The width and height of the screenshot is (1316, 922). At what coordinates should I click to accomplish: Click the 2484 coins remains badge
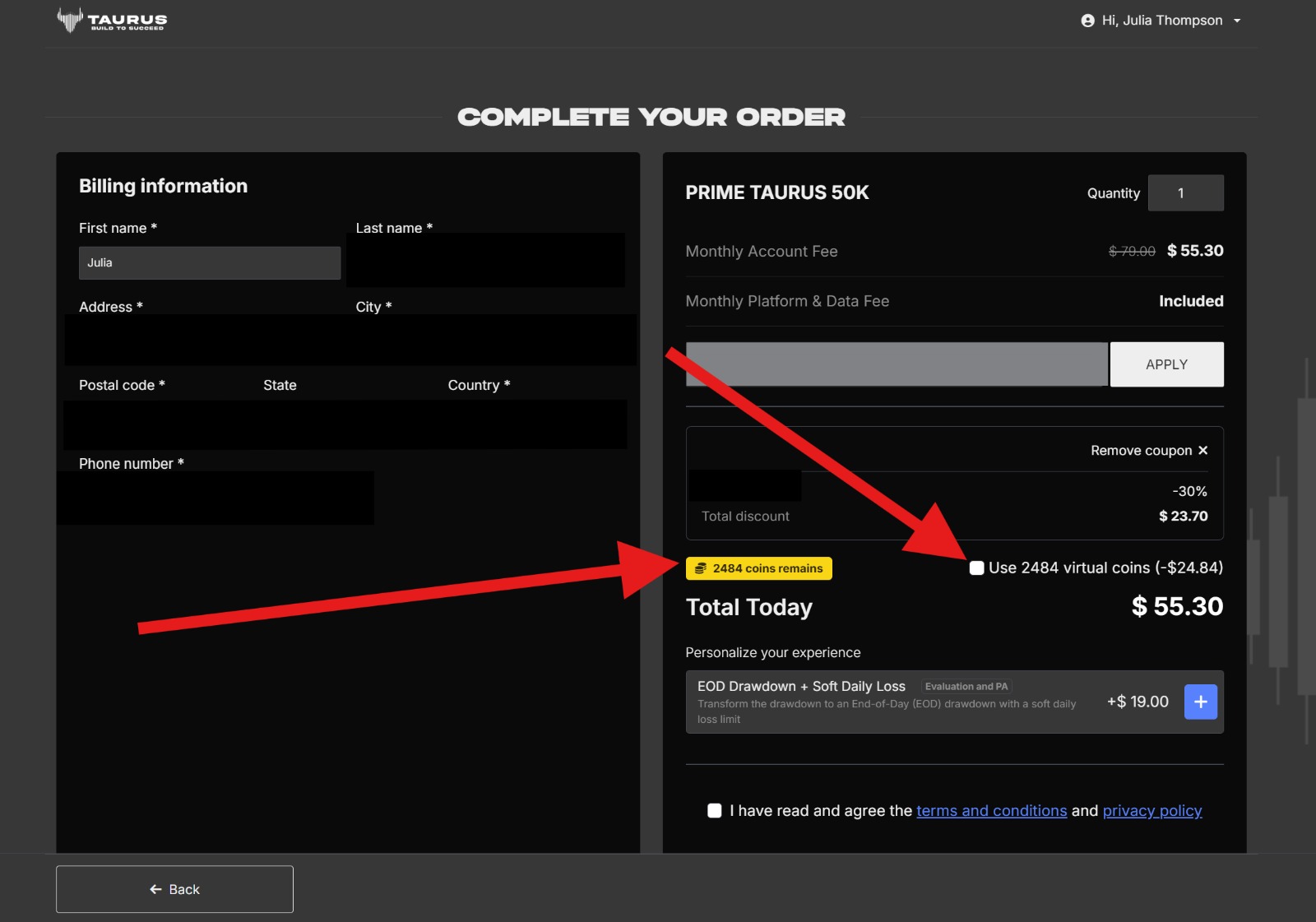tap(759, 568)
